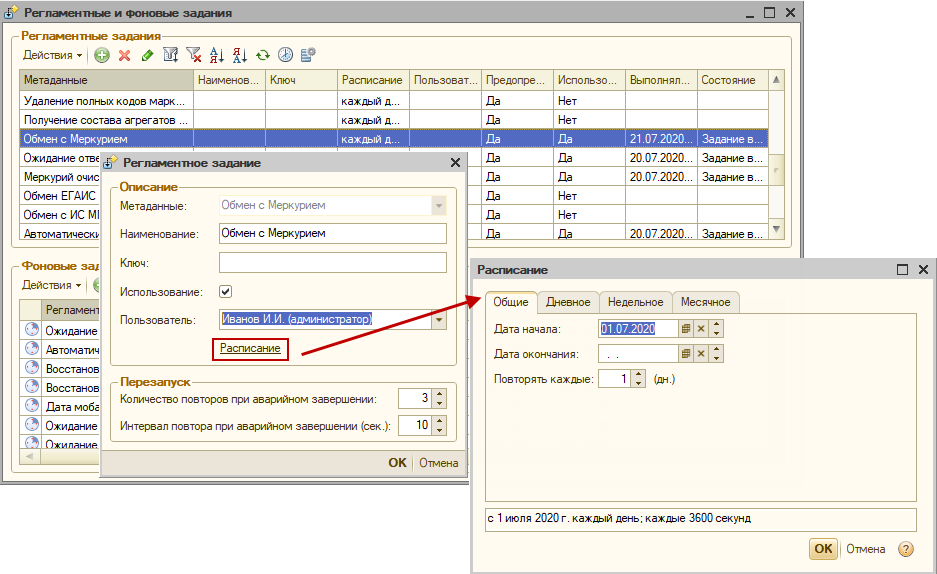Click OK in Регламентное задание dialog

pos(397,463)
